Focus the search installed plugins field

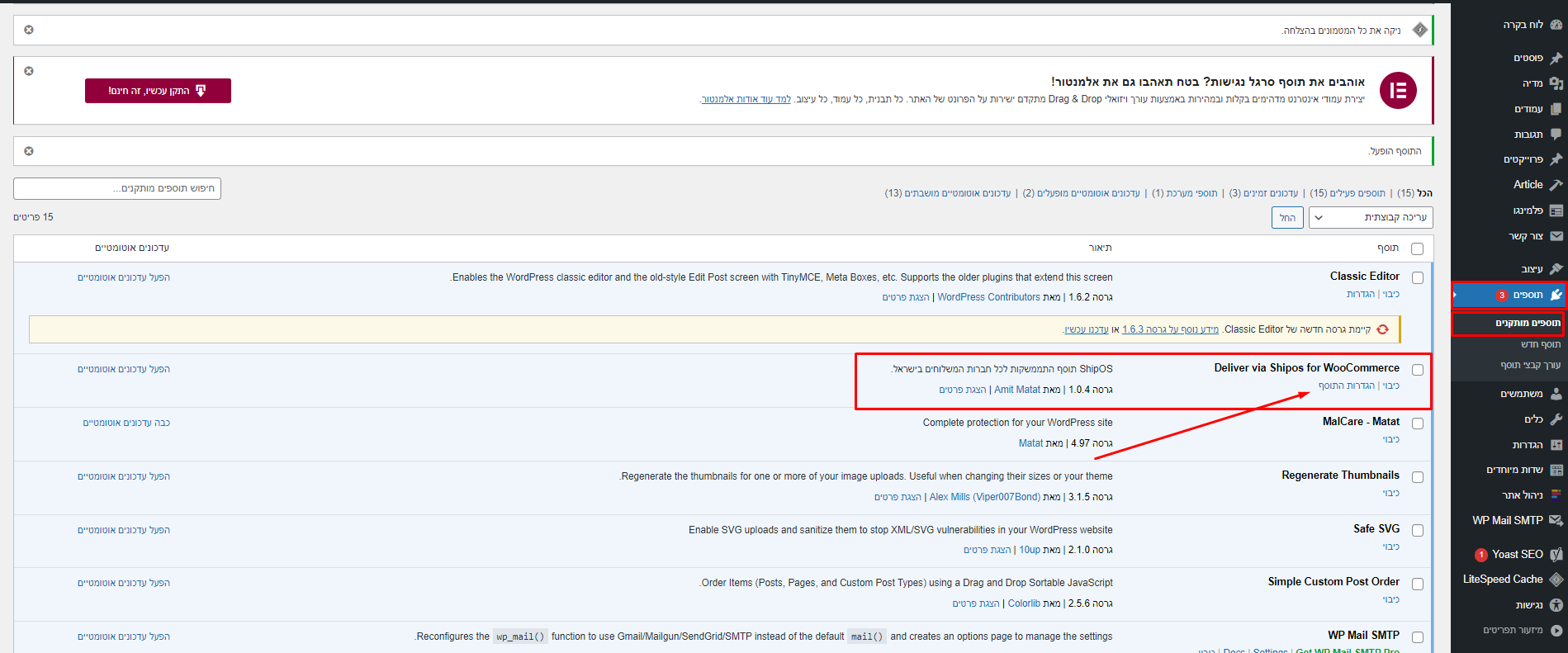coord(117,189)
